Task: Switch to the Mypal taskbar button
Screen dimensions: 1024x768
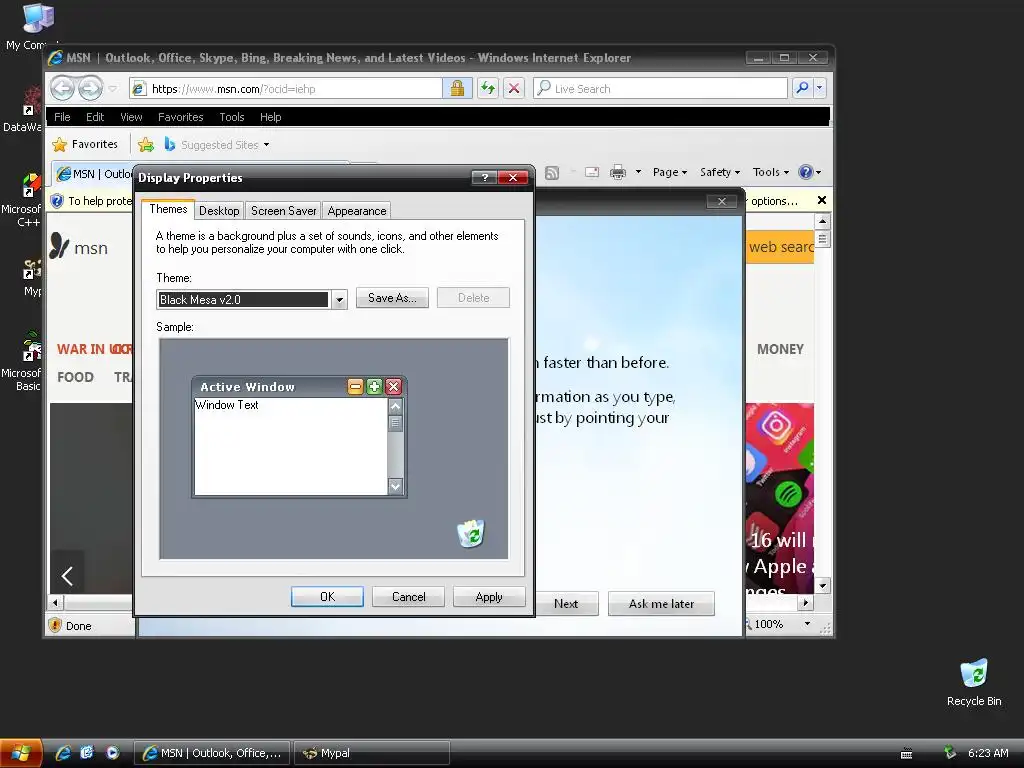Action: tap(372, 753)
